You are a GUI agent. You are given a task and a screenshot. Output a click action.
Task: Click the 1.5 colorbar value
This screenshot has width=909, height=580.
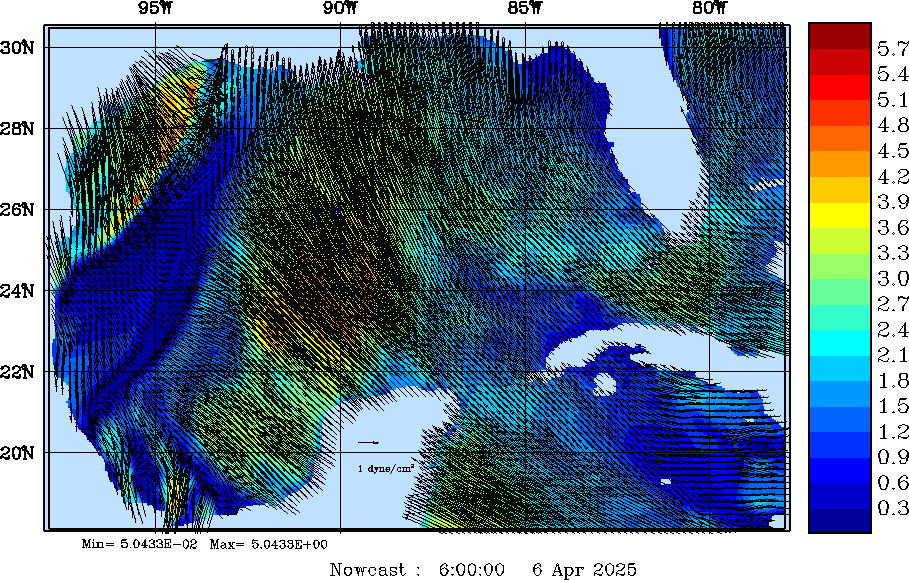893,406
